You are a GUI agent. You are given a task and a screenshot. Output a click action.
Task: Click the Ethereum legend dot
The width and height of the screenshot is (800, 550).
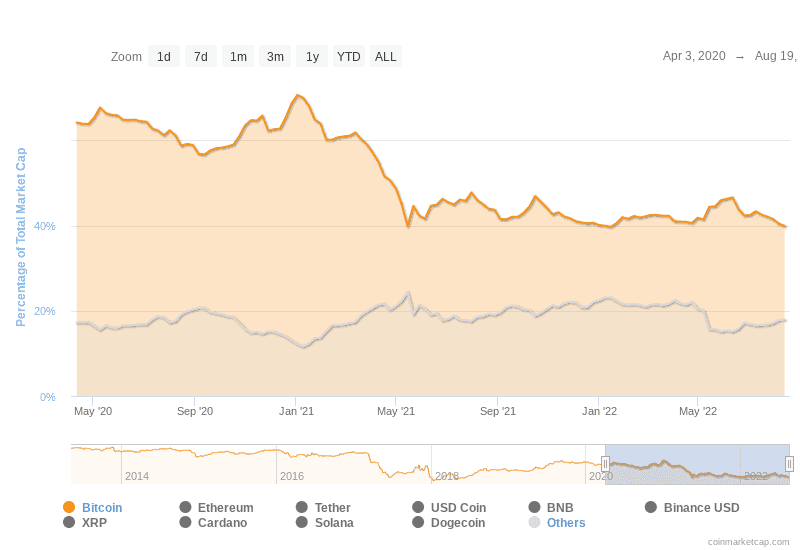185,507
